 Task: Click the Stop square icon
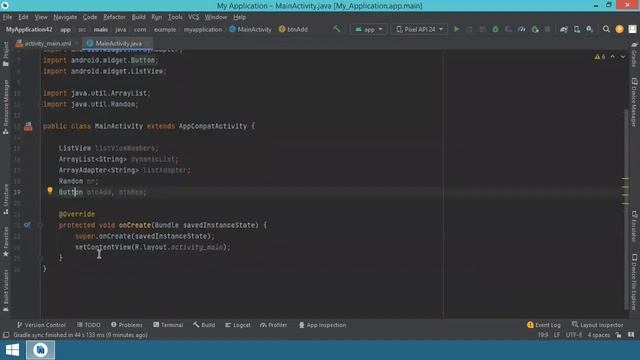click(x=548, y=29)
